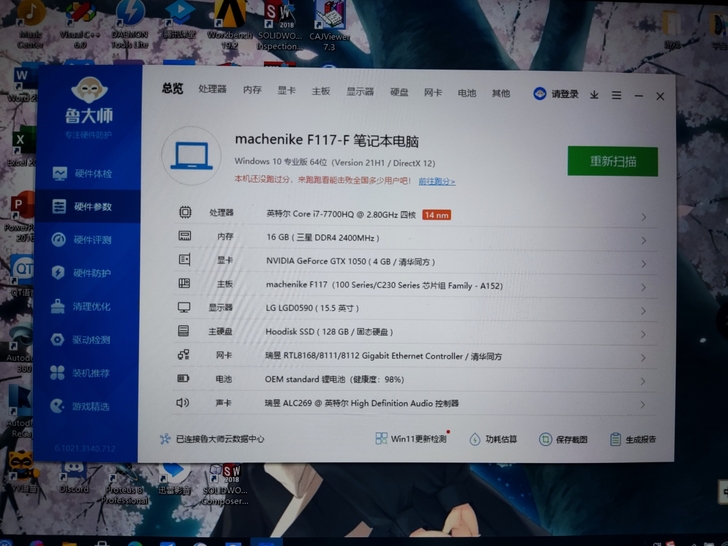Open 硬件体检 in the sidebar
Screen dimensions: 728x546
tap(82, 174)
